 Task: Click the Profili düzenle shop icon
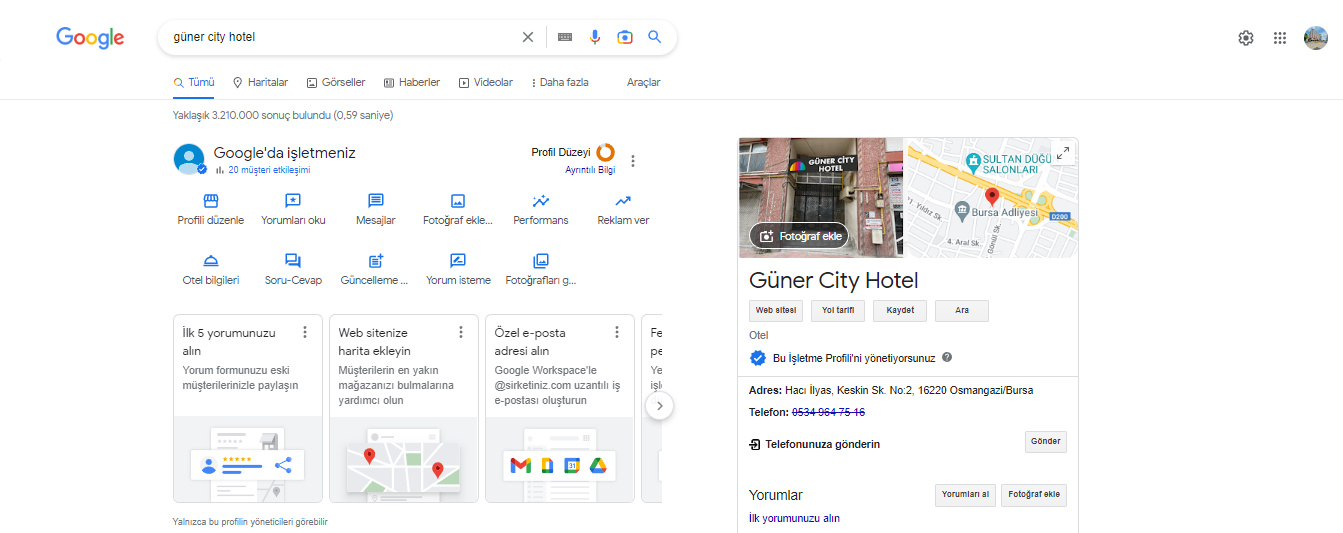click(211, 201)
